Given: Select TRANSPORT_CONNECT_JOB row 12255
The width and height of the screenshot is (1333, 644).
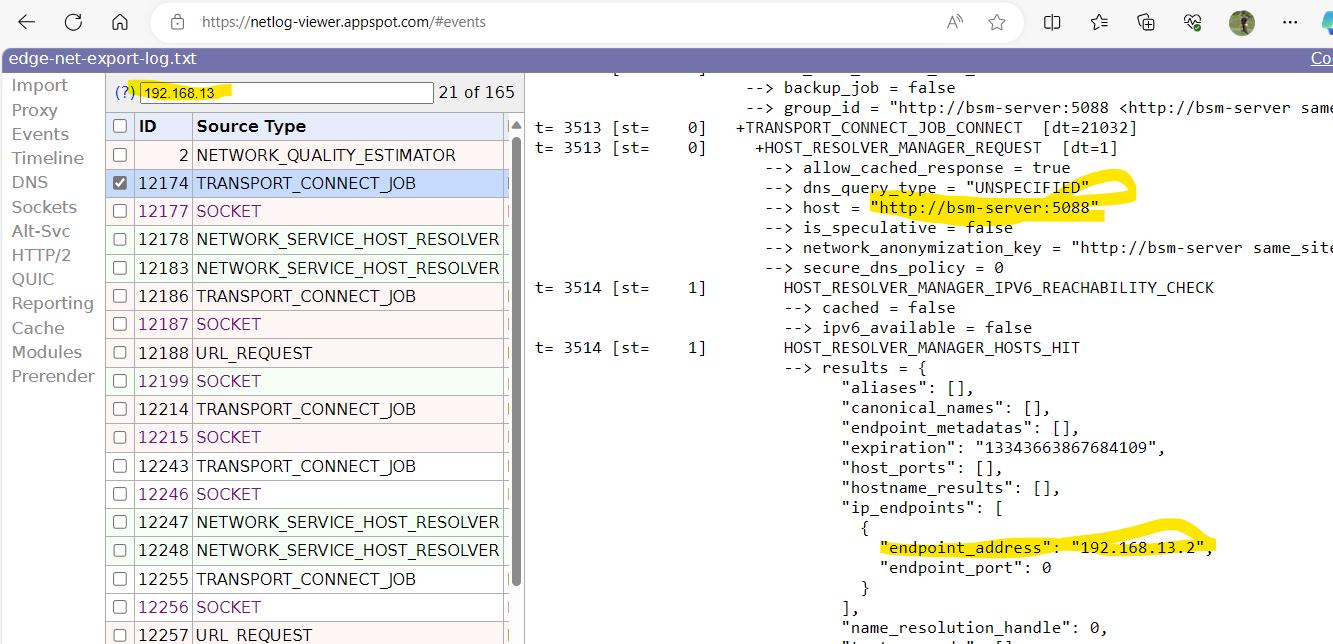Looking at the screenshot, I should (307, 579).
